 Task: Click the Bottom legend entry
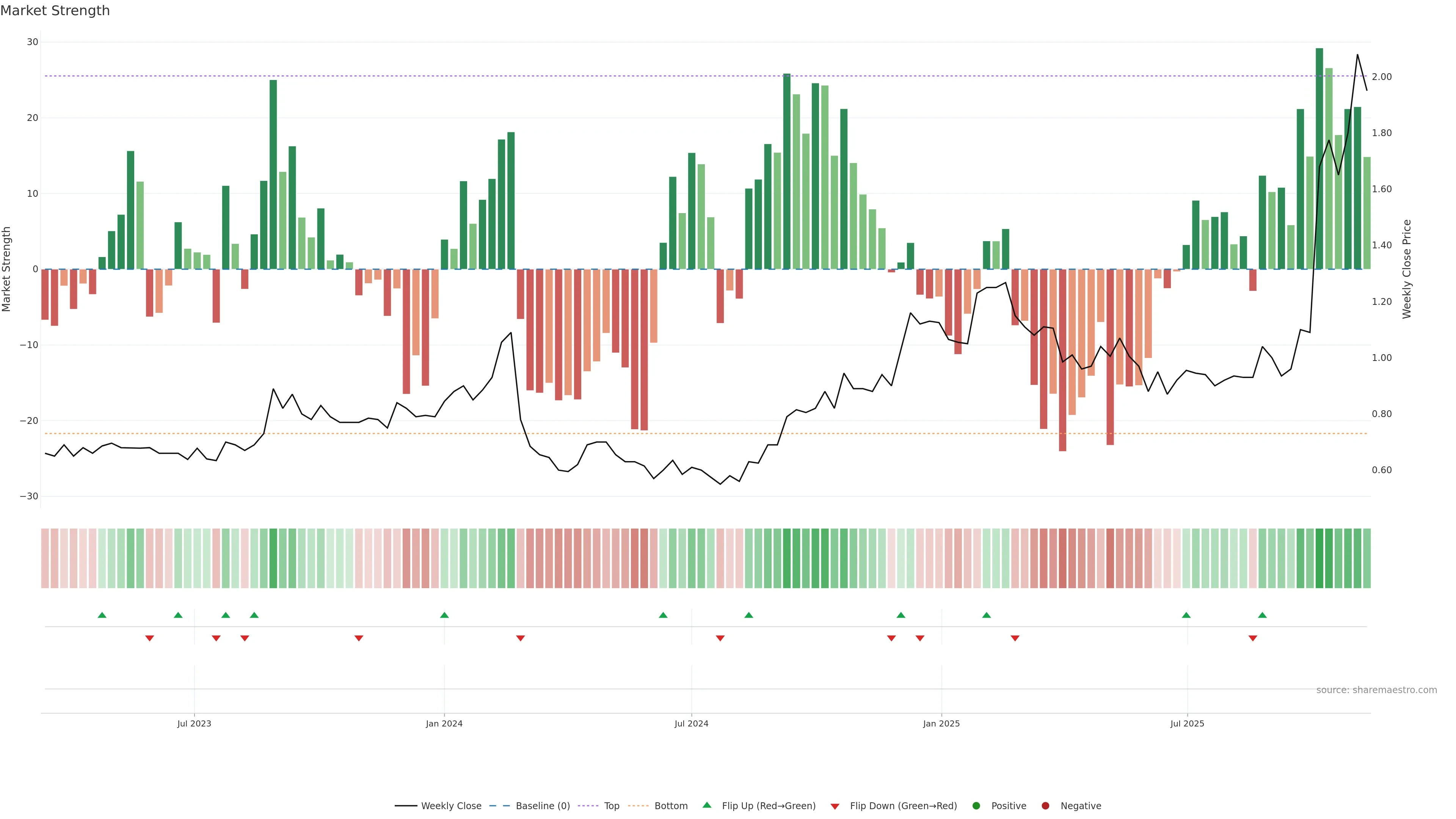[658, 806]
